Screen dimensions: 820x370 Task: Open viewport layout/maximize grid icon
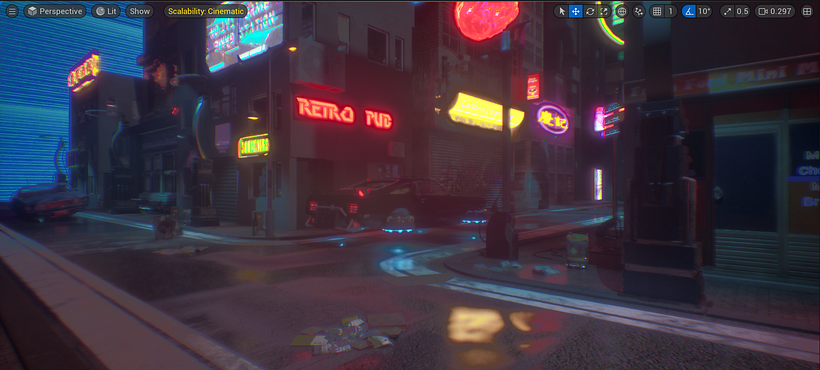point(807,11)
